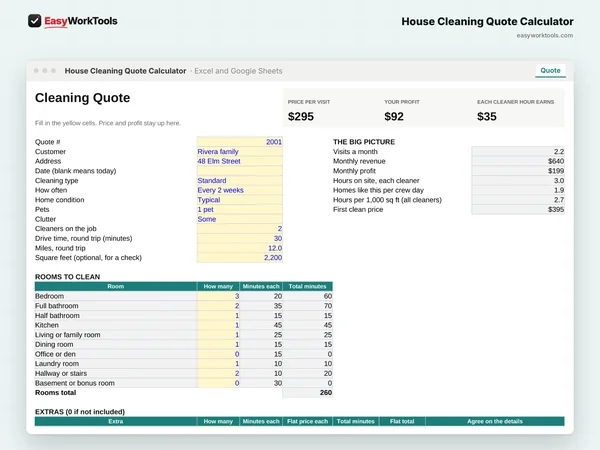Click Basement or bonus room How many cell
Image resolution: width=600 pixels, height=450 pixels.
pyautogui.click(x=218, y=383)
